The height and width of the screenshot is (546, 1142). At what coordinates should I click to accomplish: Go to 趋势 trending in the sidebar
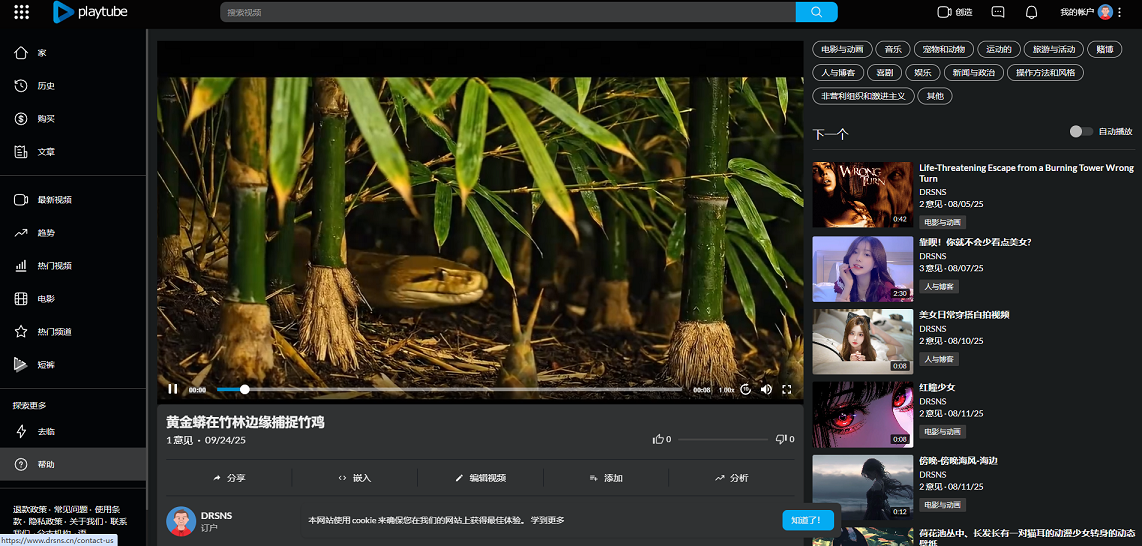(47, 232)
